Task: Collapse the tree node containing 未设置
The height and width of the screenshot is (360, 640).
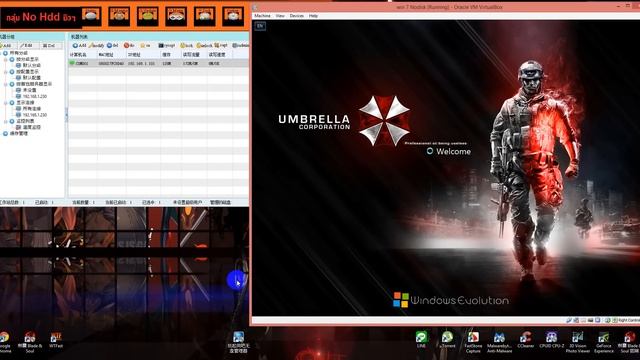Action: pyautogui.click(x=6, y=84)
